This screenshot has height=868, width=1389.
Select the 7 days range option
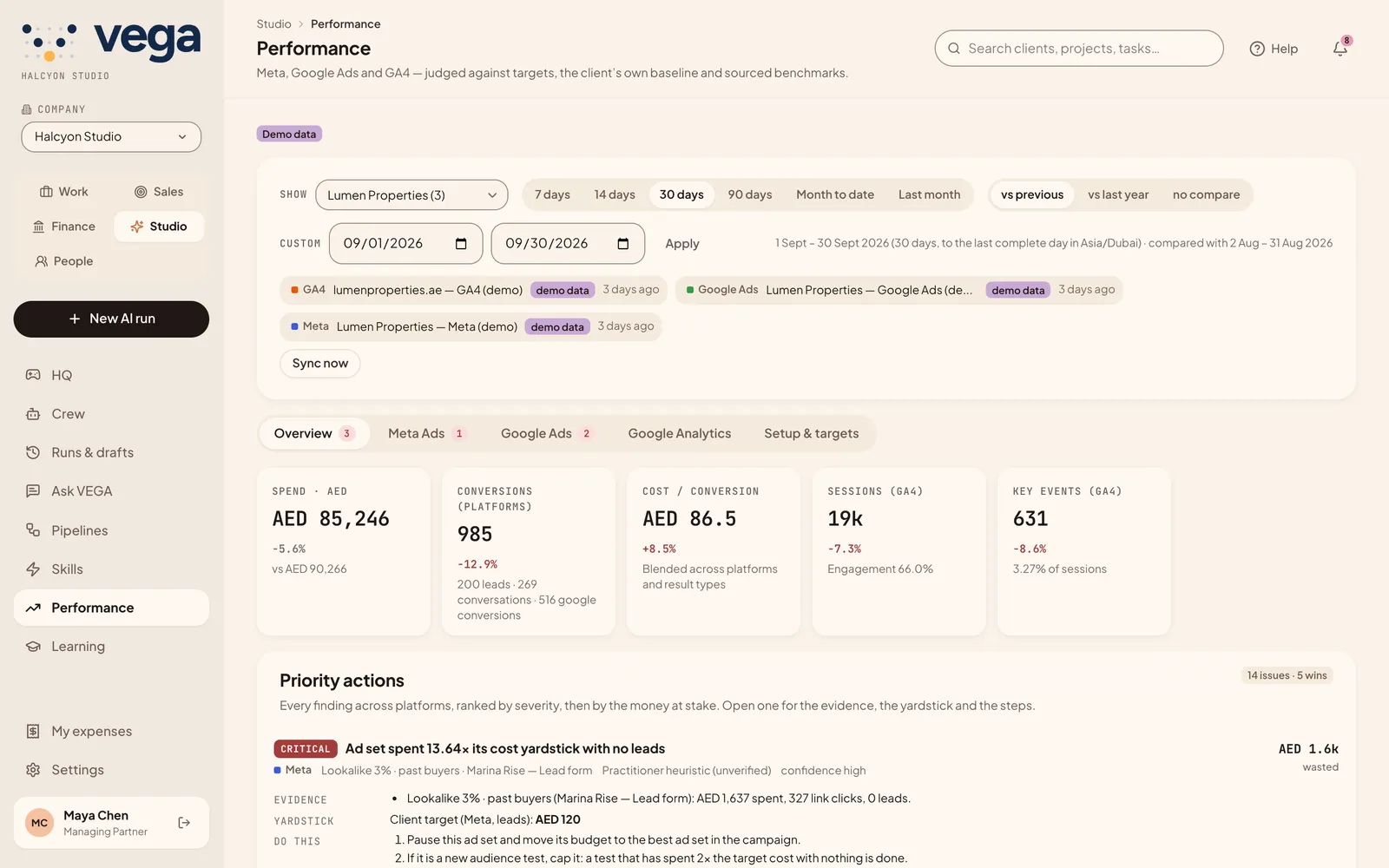552,194
